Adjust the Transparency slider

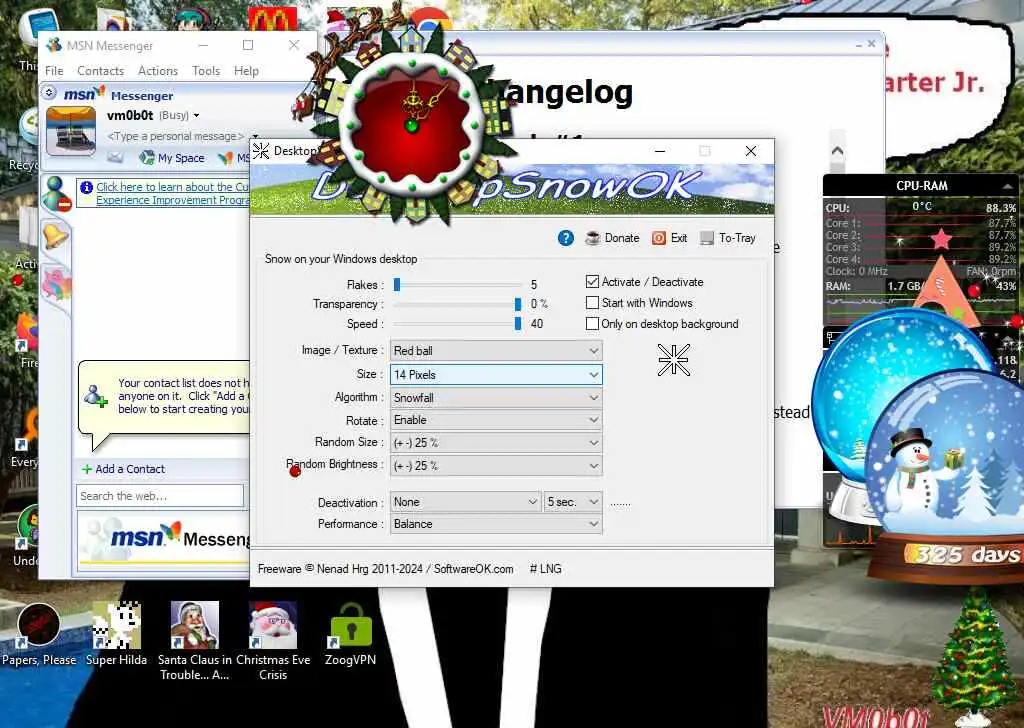pyautogui.click(x=517, y=304)
